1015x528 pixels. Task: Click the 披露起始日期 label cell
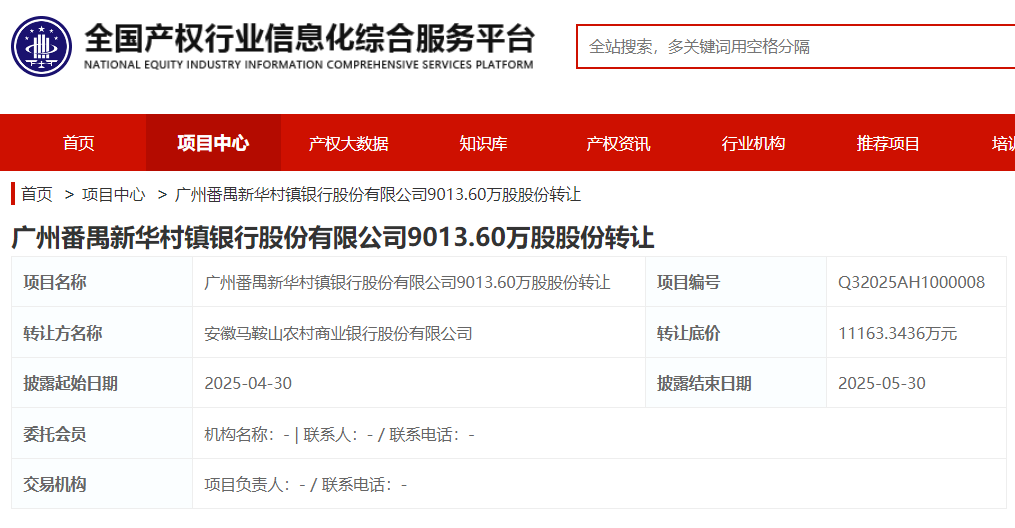pos(102,383)
